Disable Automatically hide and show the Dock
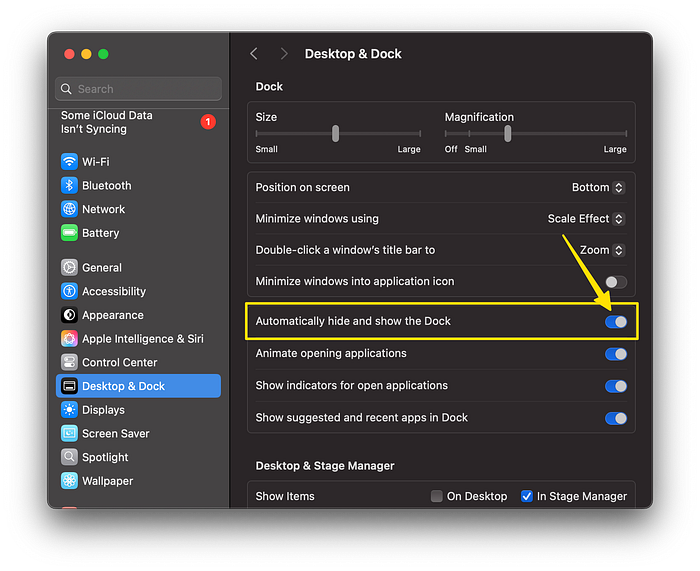 616,321
